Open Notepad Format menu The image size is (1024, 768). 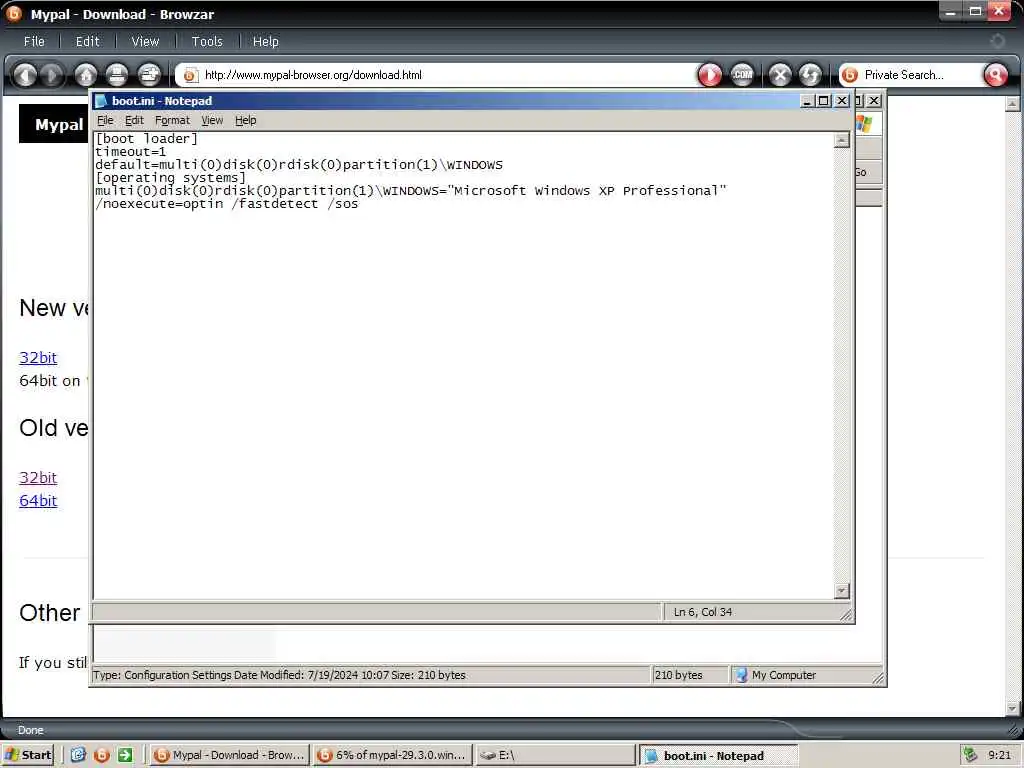172,120
